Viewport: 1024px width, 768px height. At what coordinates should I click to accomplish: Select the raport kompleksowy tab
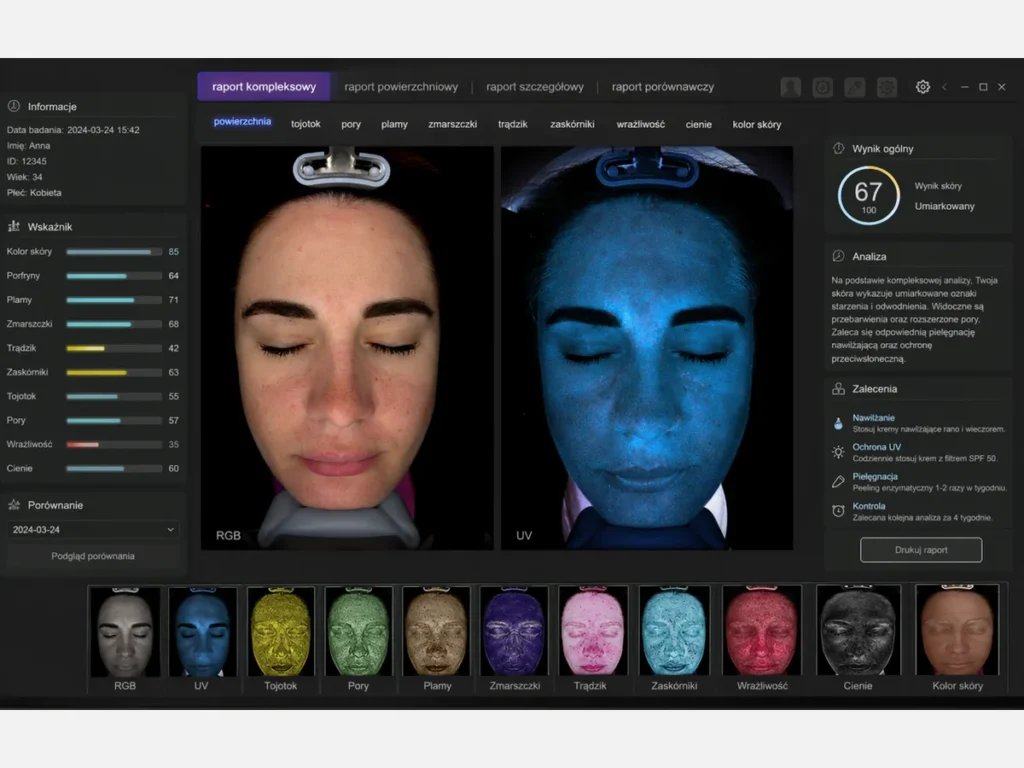point(264,87)
